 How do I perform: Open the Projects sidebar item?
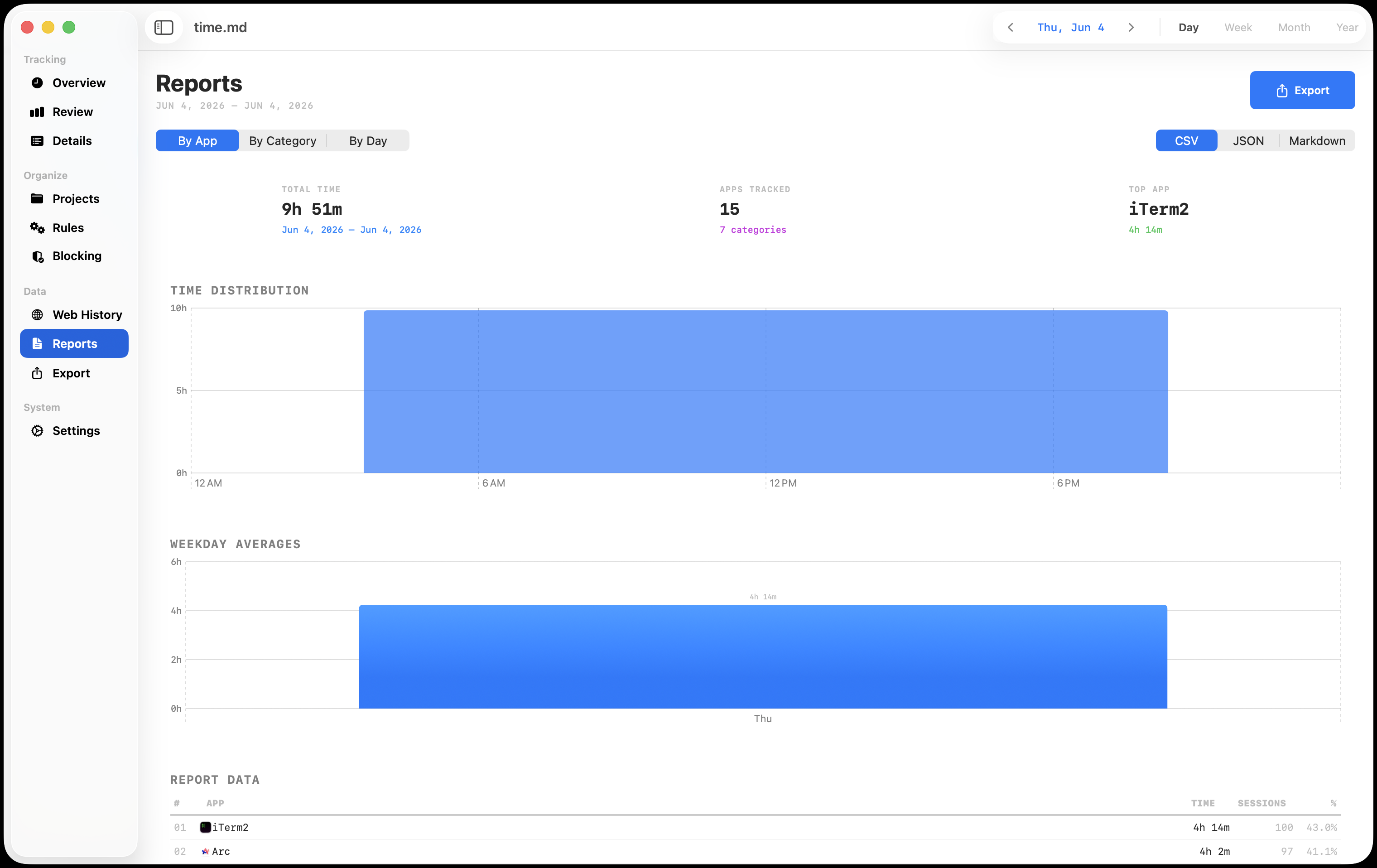74,198
